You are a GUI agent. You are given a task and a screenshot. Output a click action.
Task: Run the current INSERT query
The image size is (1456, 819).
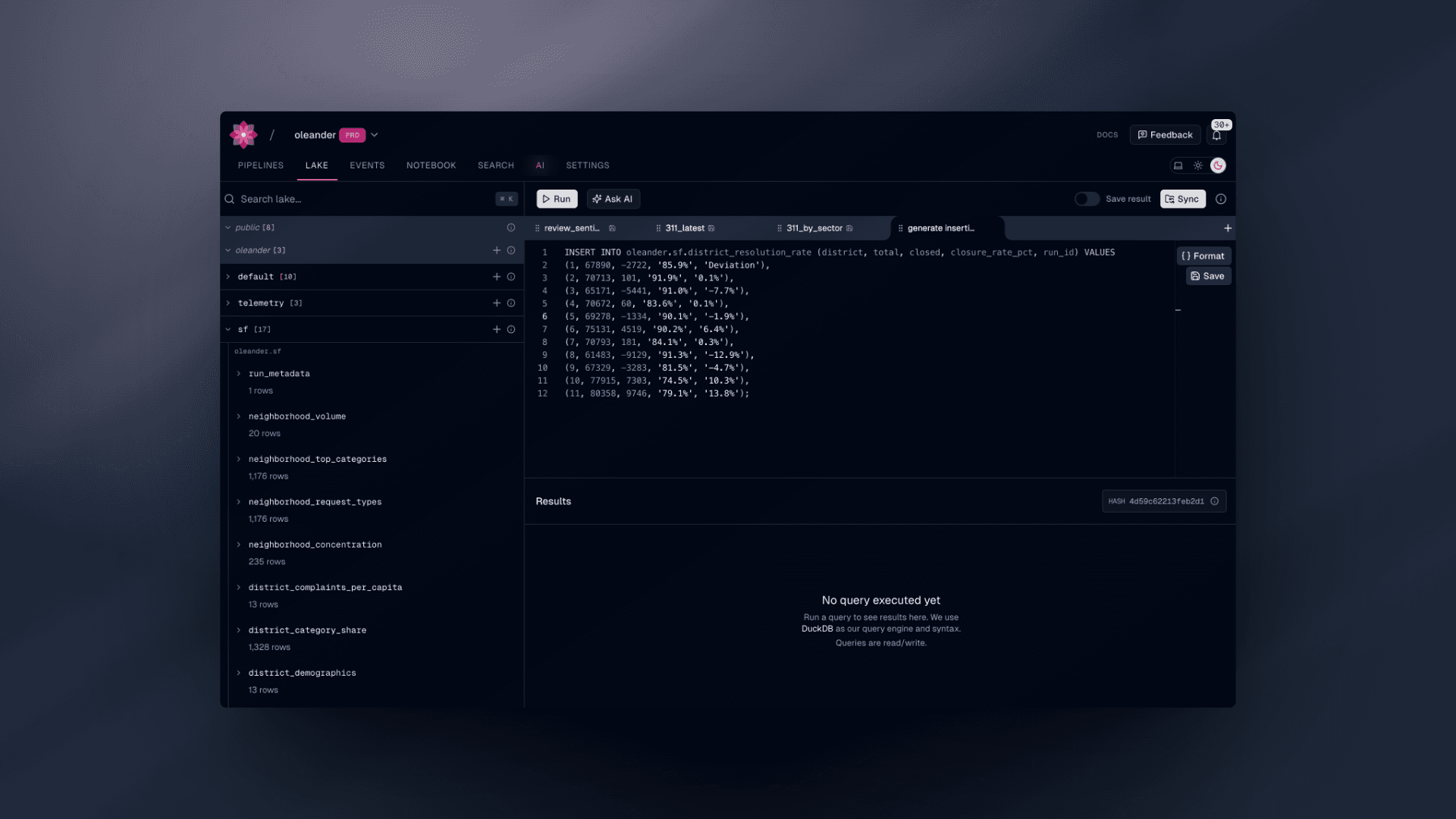(557, 199)
